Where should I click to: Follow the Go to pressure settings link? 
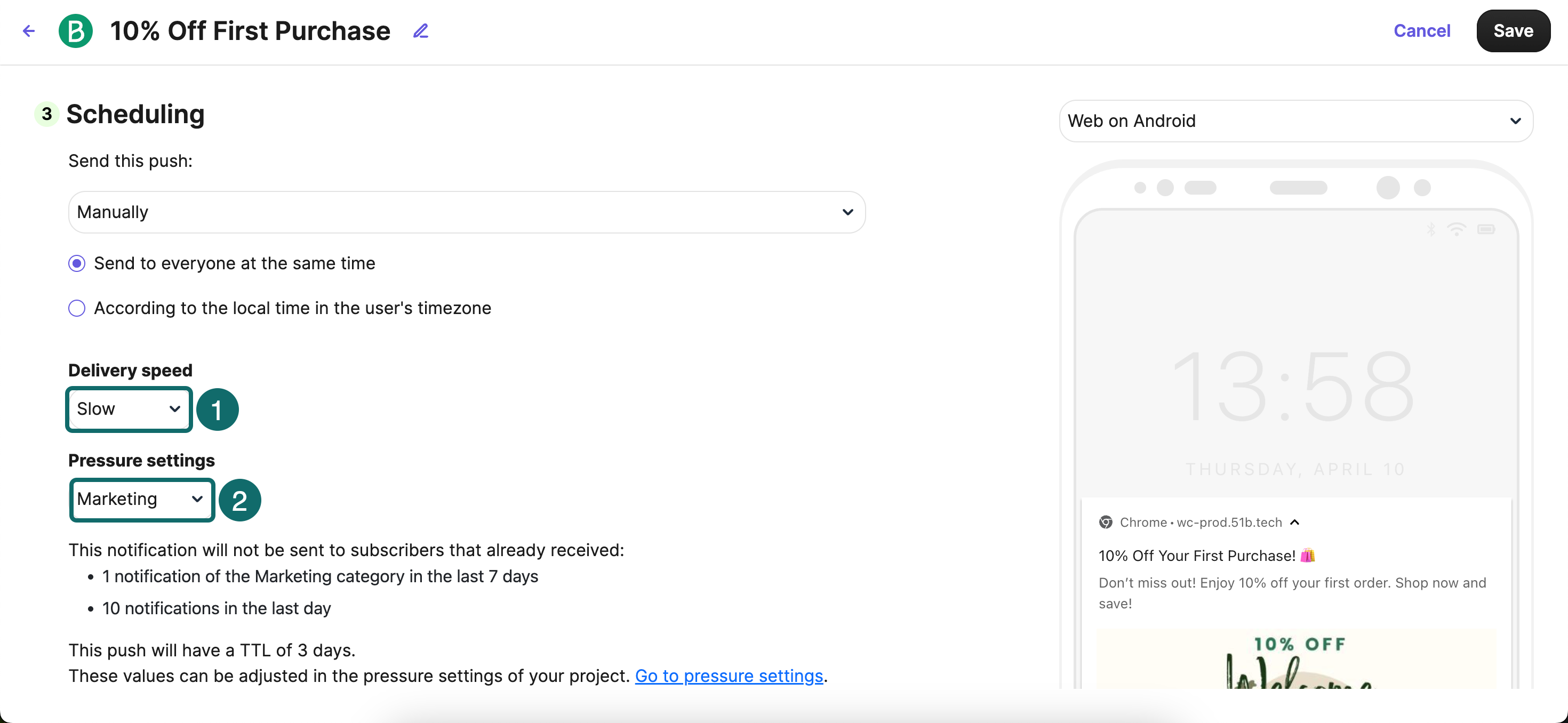tap(729, 676)
